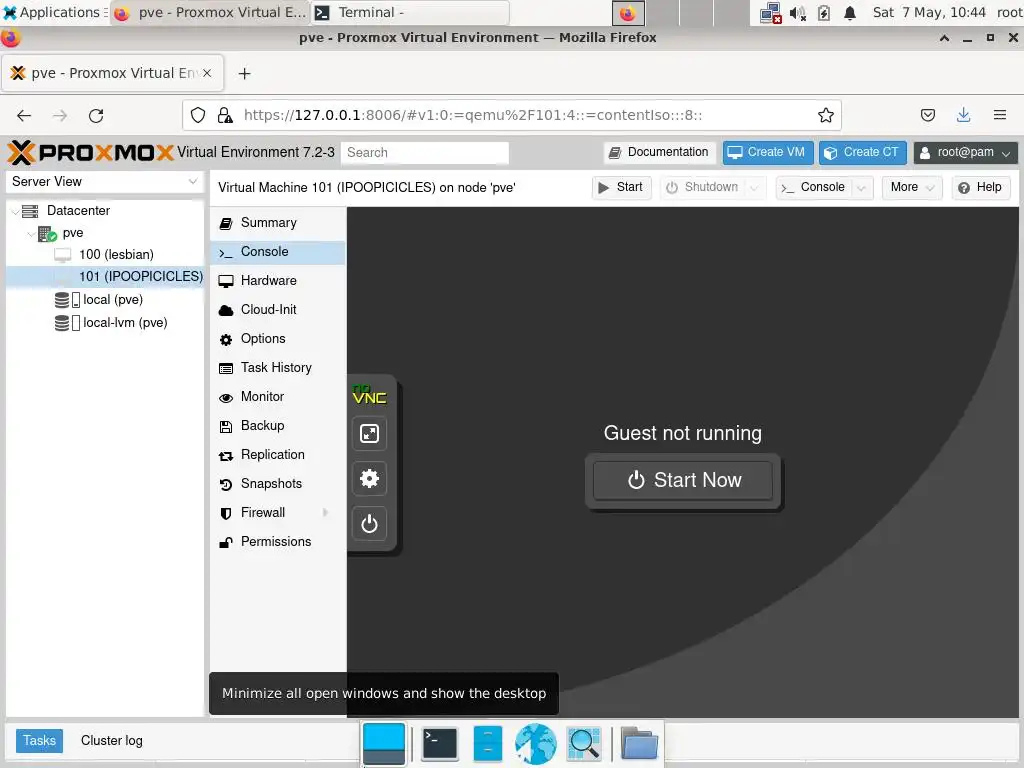The height and width of the screenshot is (768, 1024).
Task: Open the Firefox hamburger menu
Action: tap(1000, 116)
